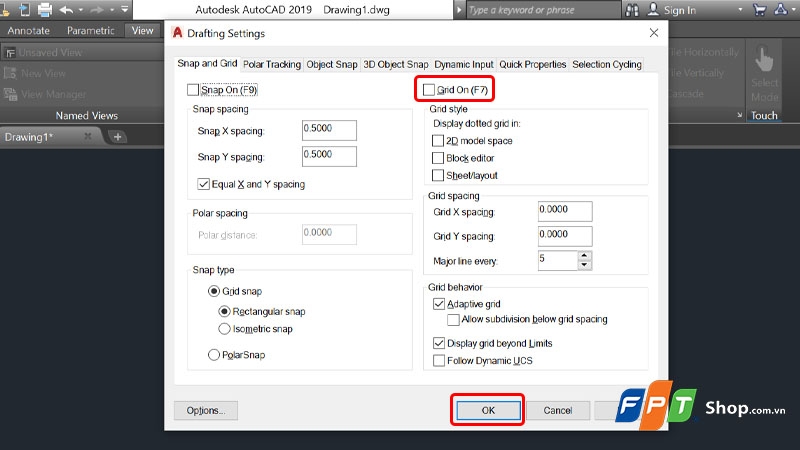Image resolution: width=800 pixels, height=450 pixels.
Task: Click the Undo arrow icon
Action: (66, 9)
